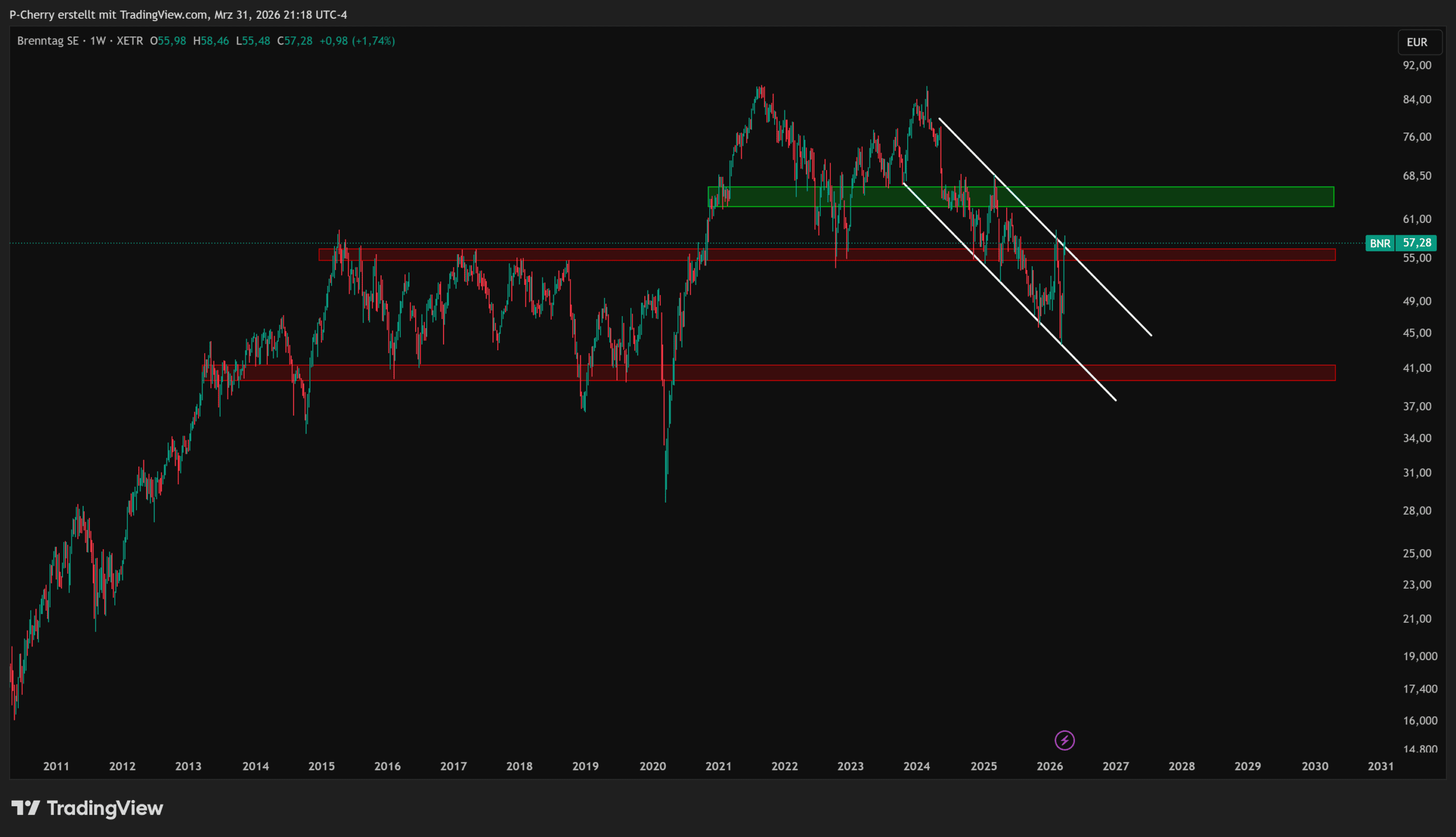Click the green BNR ticker label
1456x837 pixels.
1380,243
